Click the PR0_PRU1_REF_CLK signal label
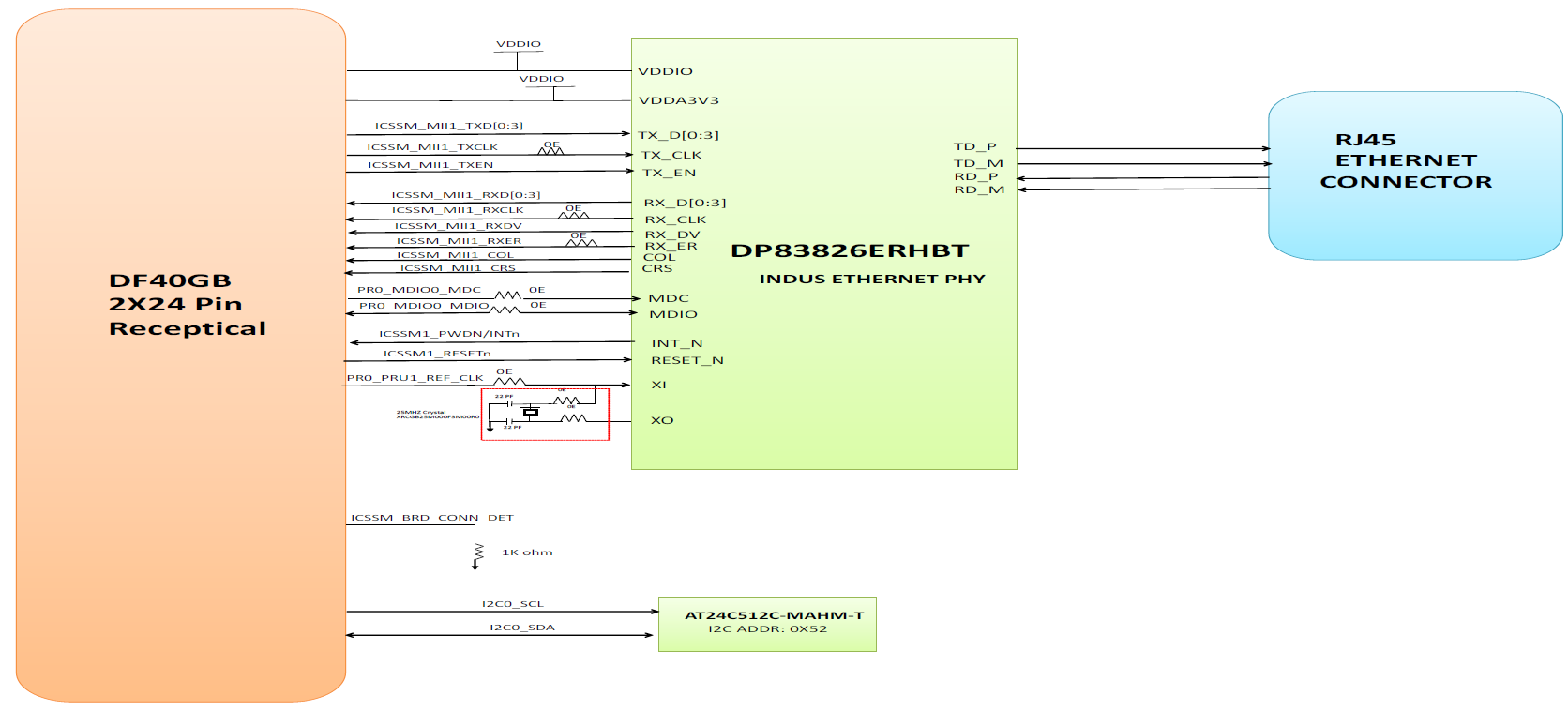Screen dimensions: 1568x711 415,378
